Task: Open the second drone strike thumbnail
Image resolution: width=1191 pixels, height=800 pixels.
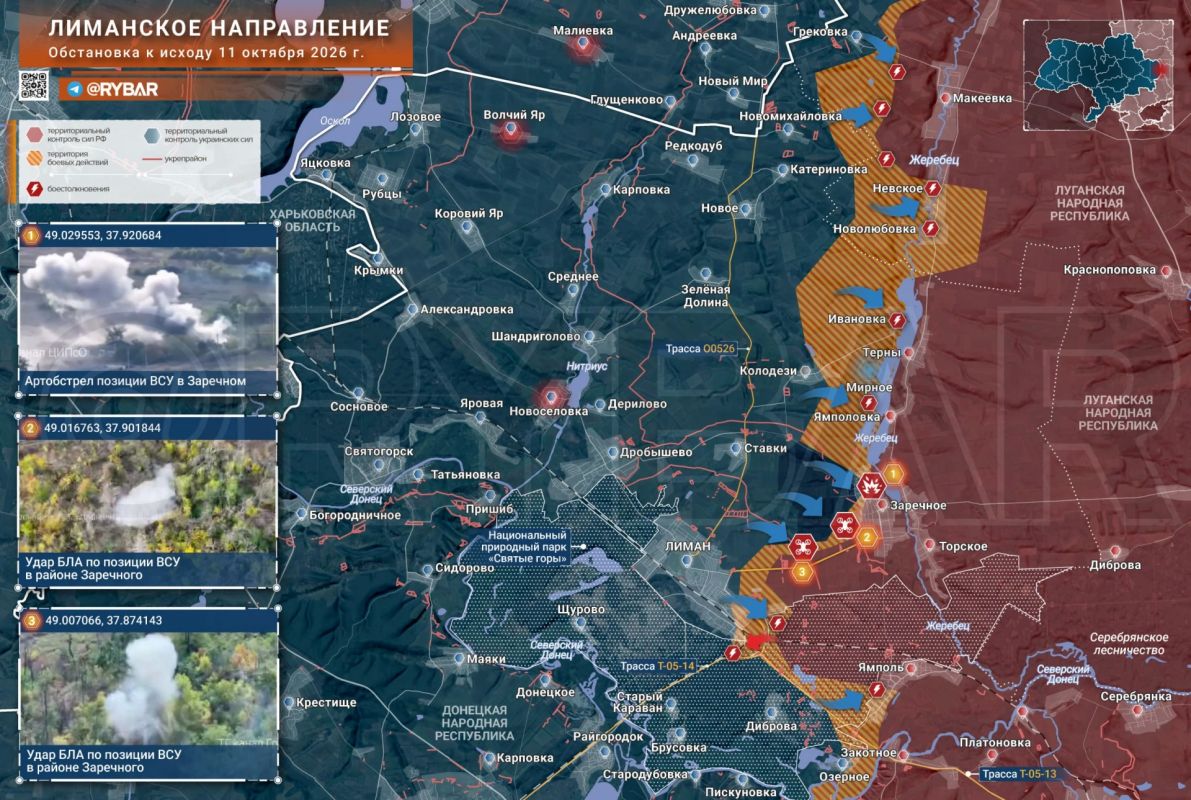Action: point(147,497)
